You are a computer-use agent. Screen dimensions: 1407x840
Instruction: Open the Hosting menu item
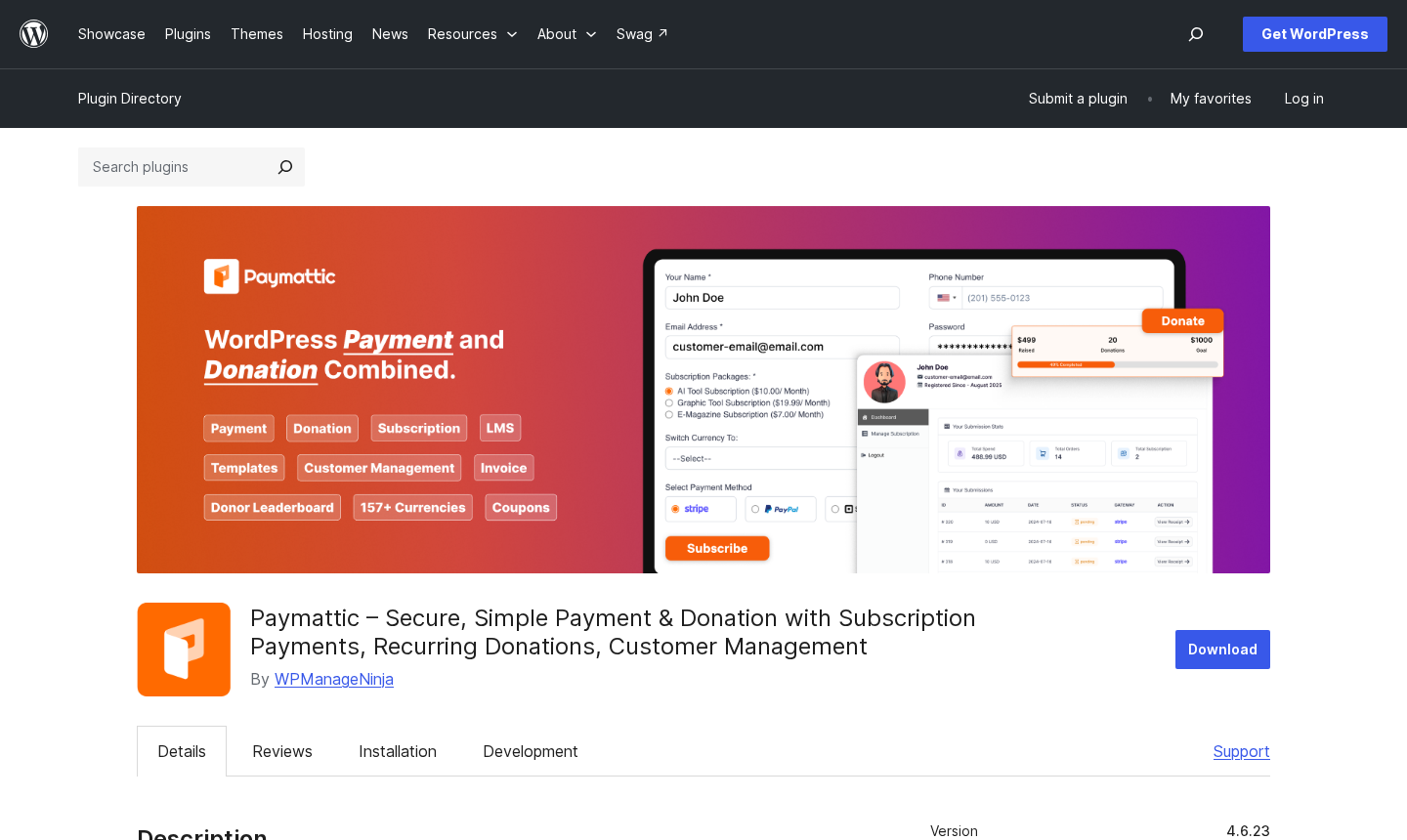[327, 34]
